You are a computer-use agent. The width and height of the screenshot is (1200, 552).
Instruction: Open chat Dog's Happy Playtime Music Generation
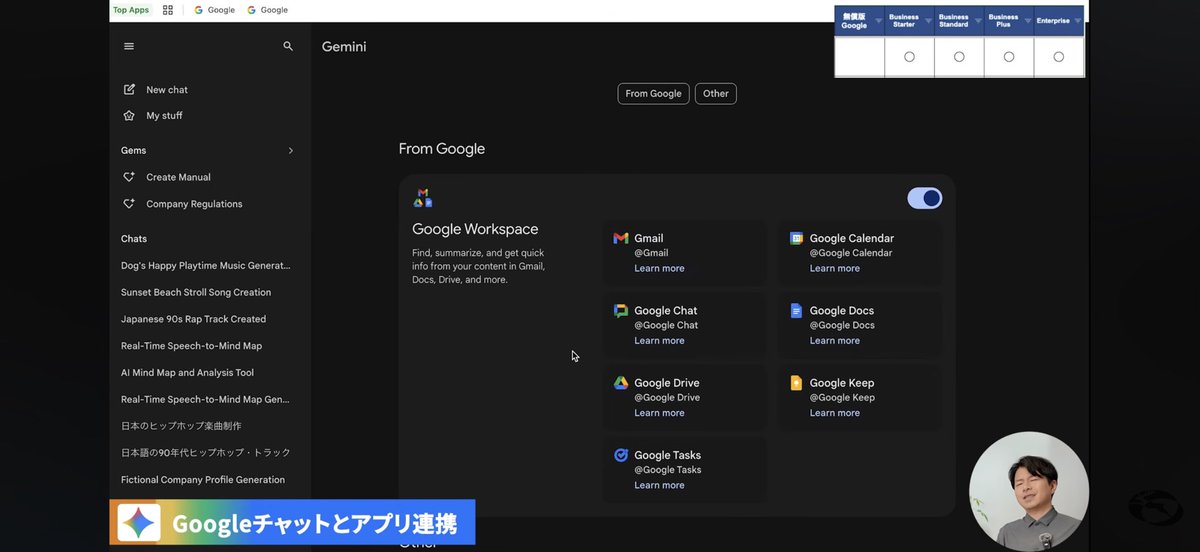[206, 266]
